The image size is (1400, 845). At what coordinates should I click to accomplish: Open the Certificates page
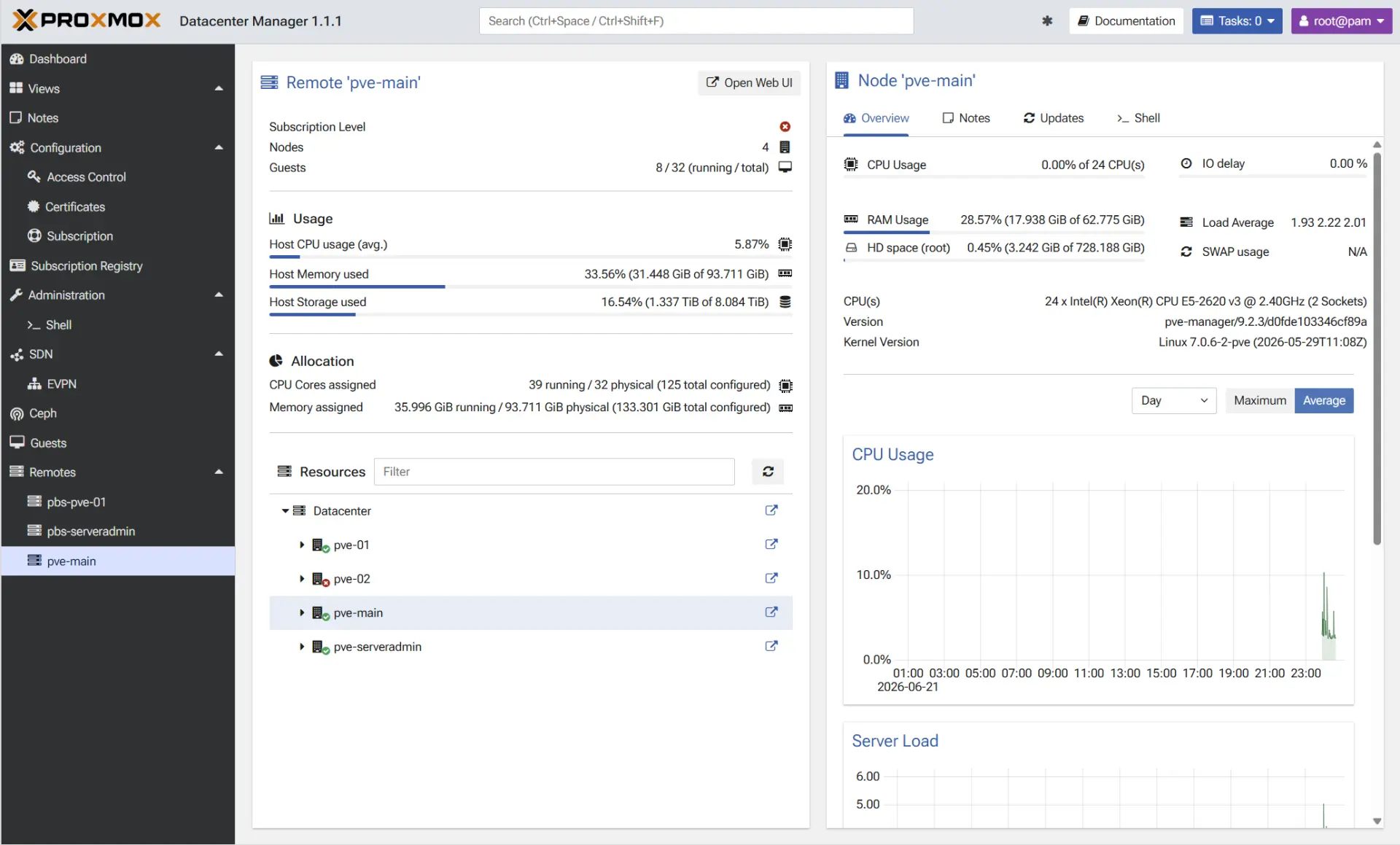(117, 207)
